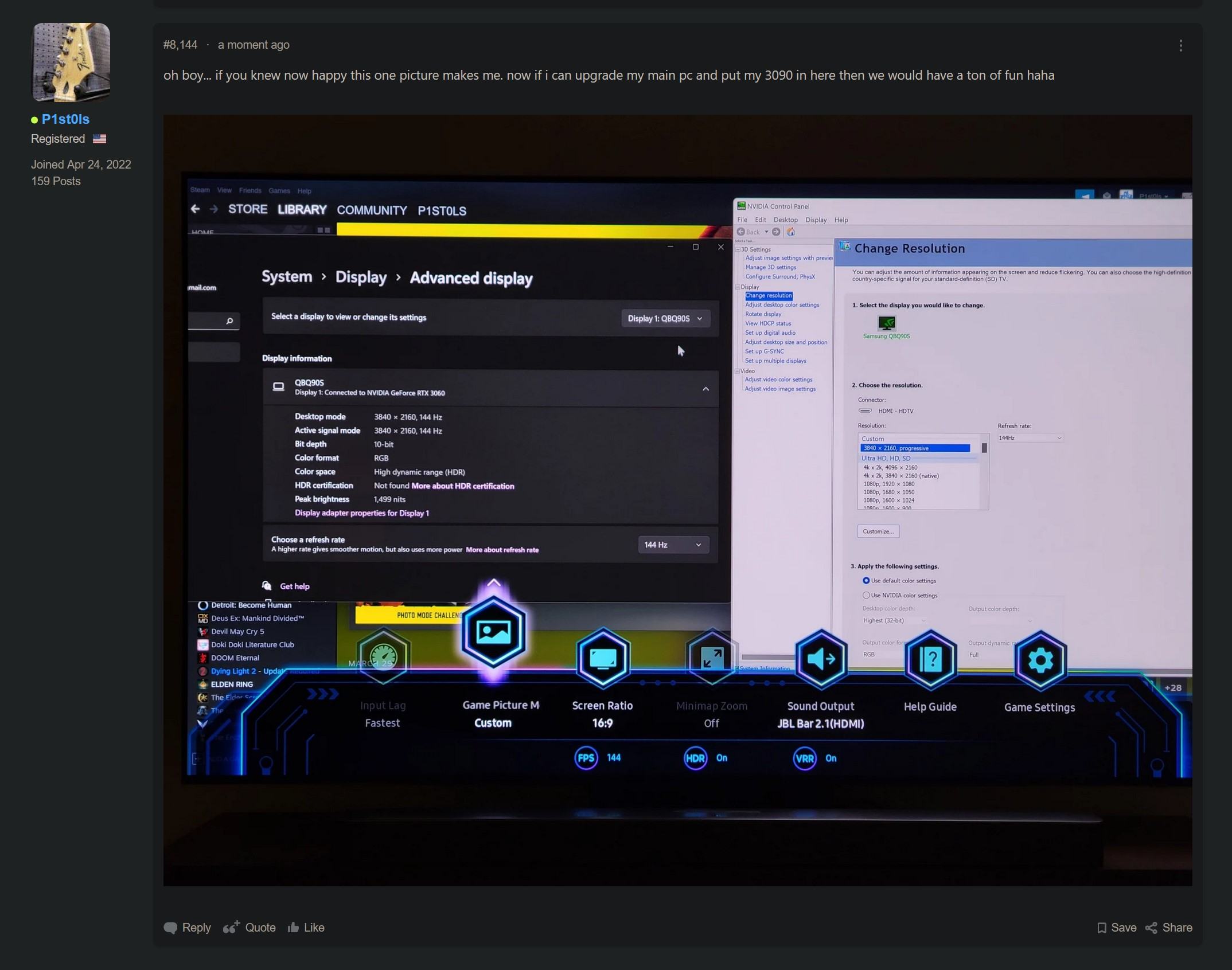Image resolution: width=1232 pixels, height=970 pixels.
Task: Open the Friends menu in Steam
Action: coord(250,190)
